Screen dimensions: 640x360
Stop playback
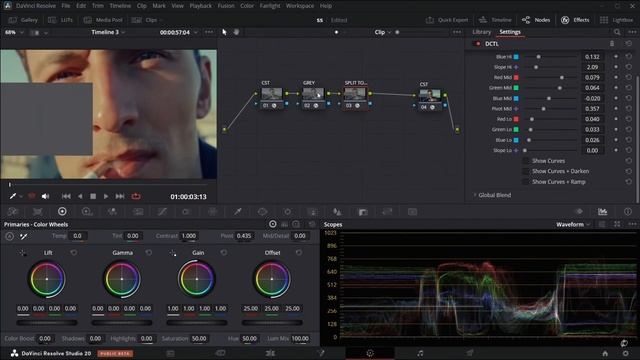tap(93, 197)
